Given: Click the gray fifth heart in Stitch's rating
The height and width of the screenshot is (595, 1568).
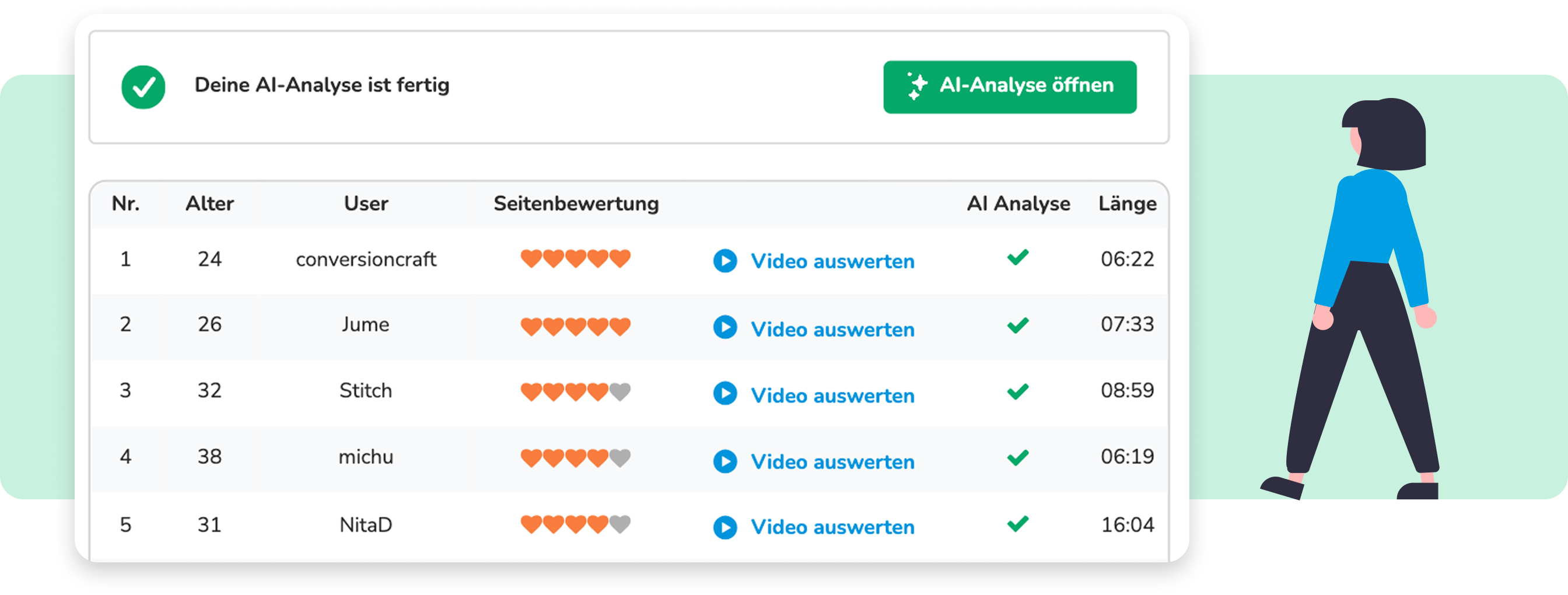Looking at the screenshot, I should pyautogui.click(x=619, y=392).
